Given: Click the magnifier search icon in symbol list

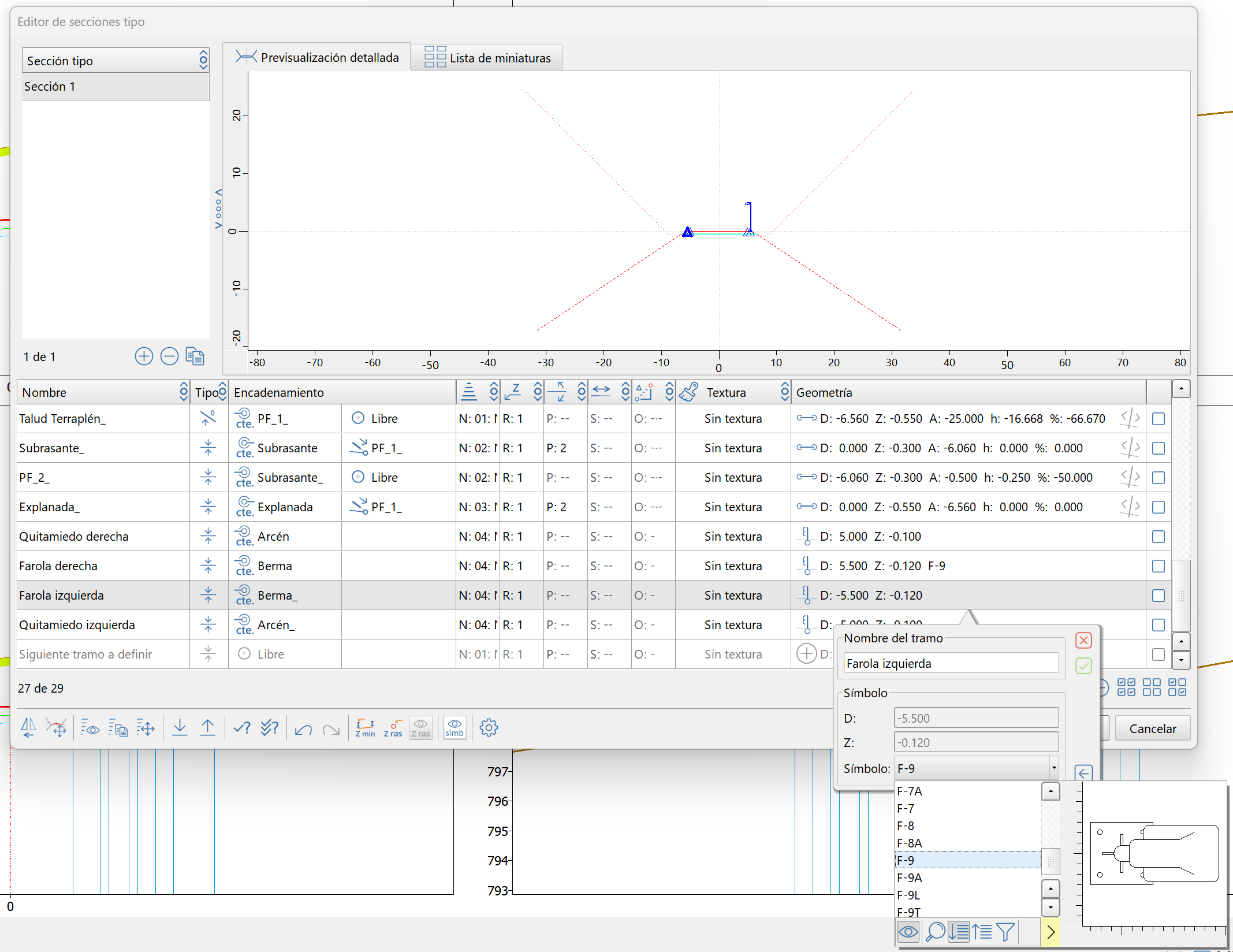Looking at the screenshot, I should 934,931.
